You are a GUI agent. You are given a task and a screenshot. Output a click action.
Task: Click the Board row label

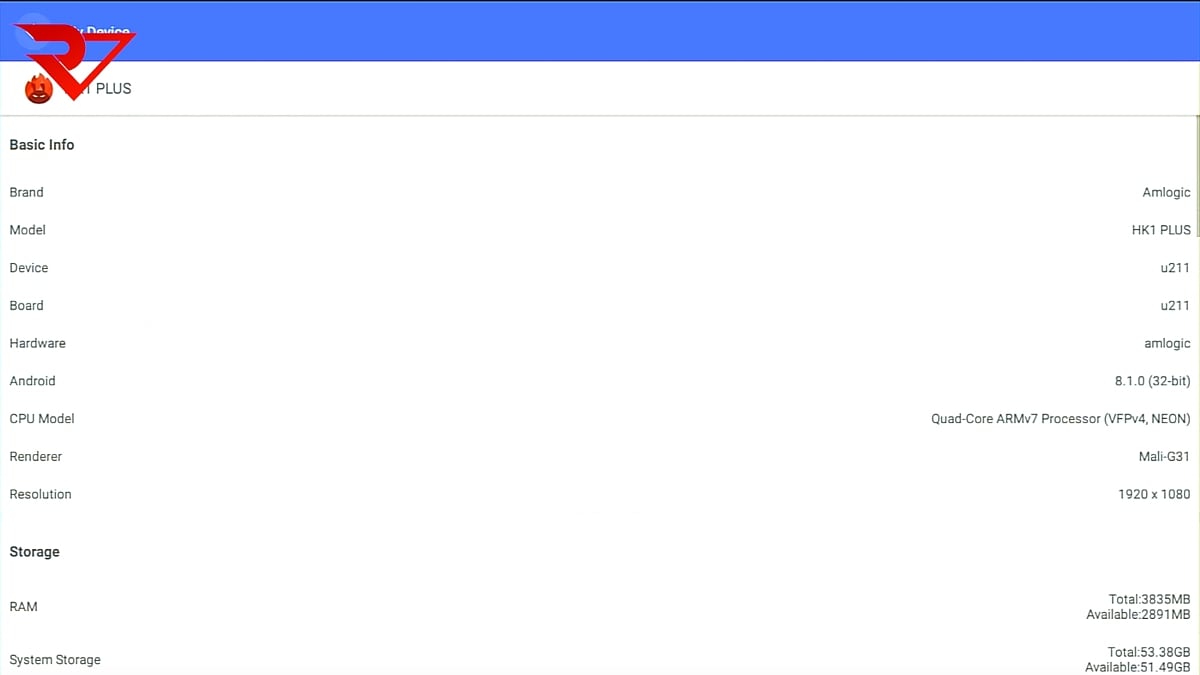27,306
